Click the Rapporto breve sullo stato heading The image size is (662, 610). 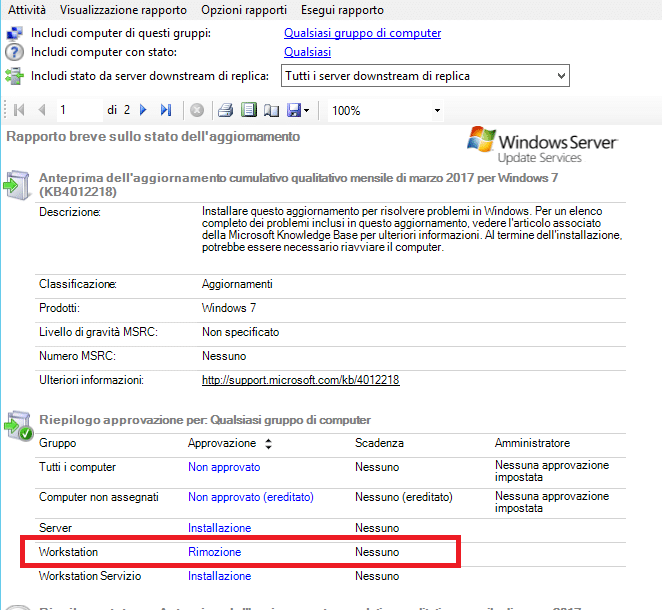pos(153,136)
